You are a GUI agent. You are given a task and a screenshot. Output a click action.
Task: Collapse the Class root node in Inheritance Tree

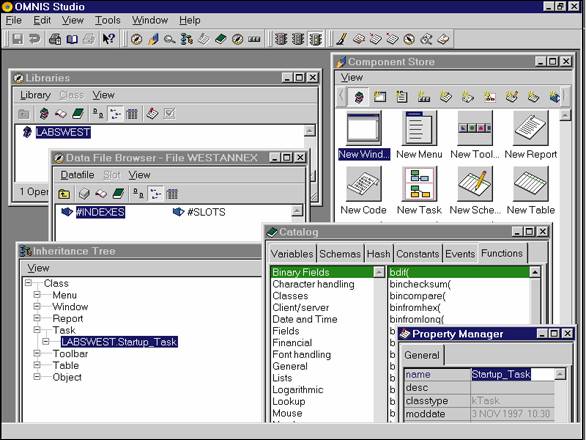coord(28,283)
